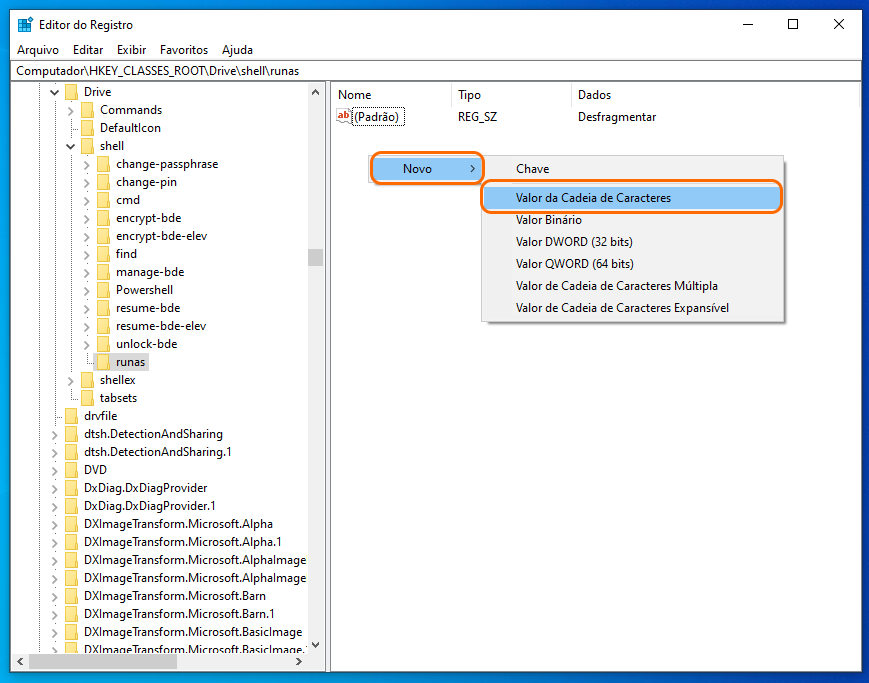The width and height of the screenshot is (869, 683).
Task: Open the Favoritos menu
Action: click(x=184, y=50)
